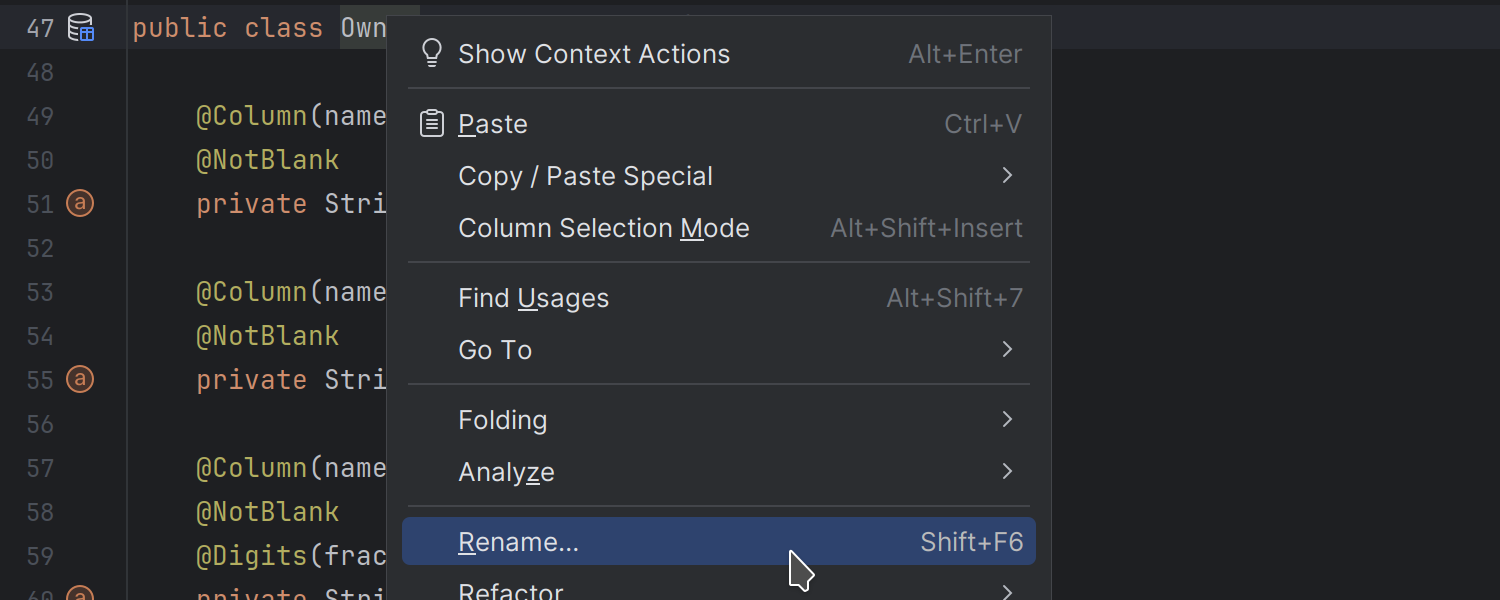Enable Column Selection Mode

pos(604,227)
